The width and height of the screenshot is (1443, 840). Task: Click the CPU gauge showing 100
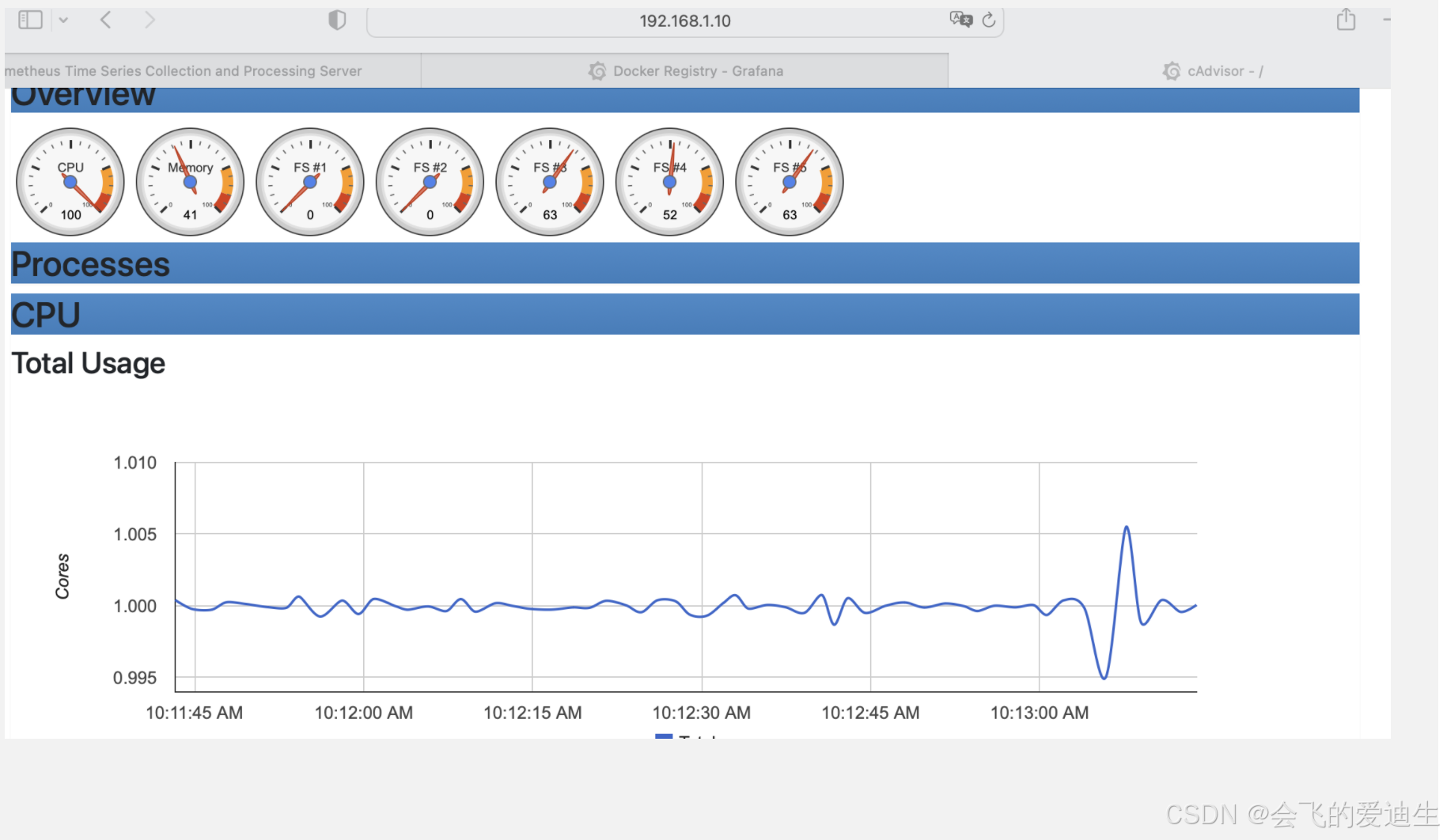point(70,182)
